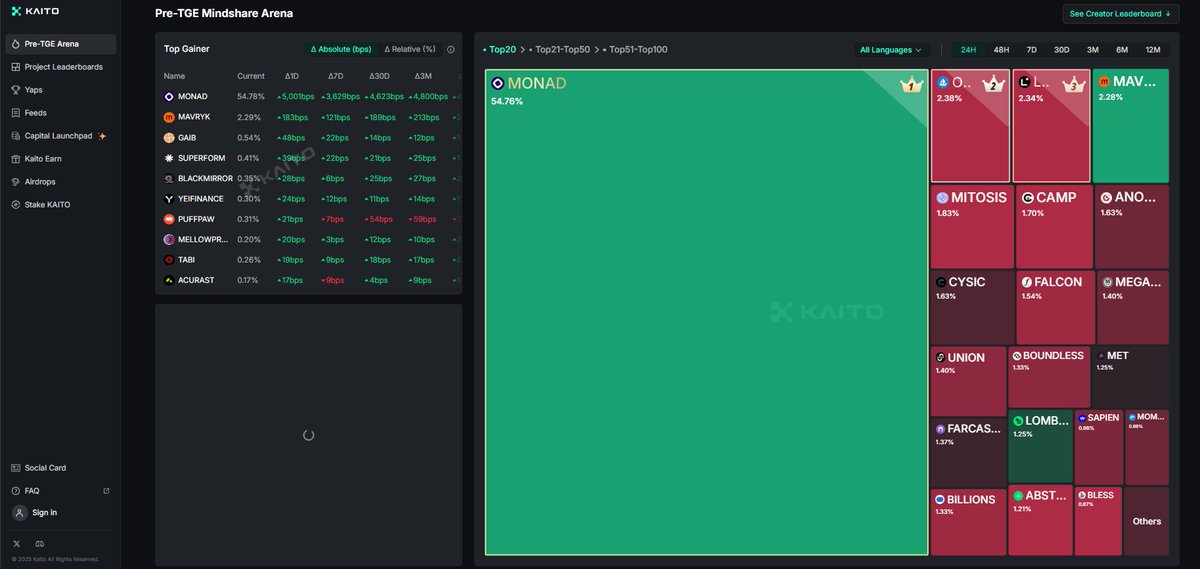
Task: Click the MELLOWPR... logo in the table
Action: [x=169, y=240]
